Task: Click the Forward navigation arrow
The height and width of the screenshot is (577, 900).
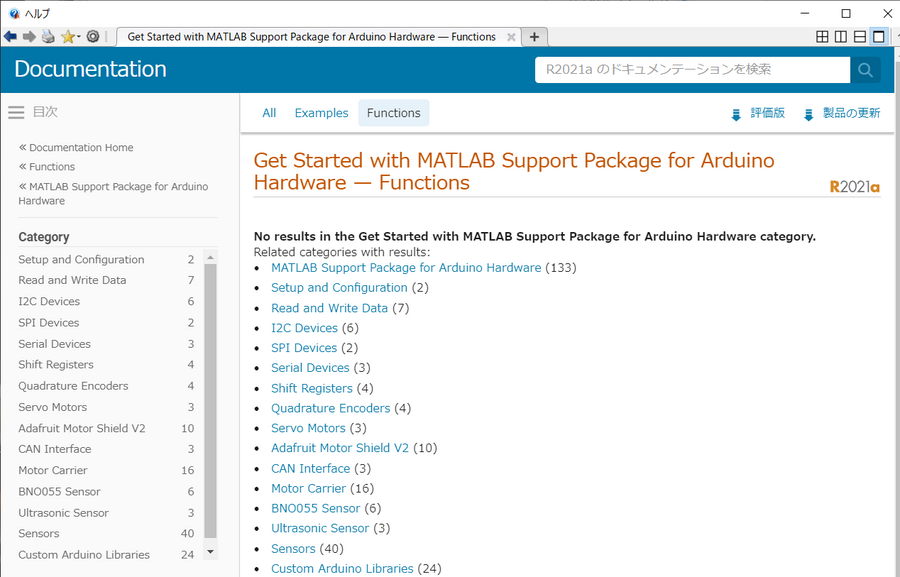Action: tap(29, 35)
